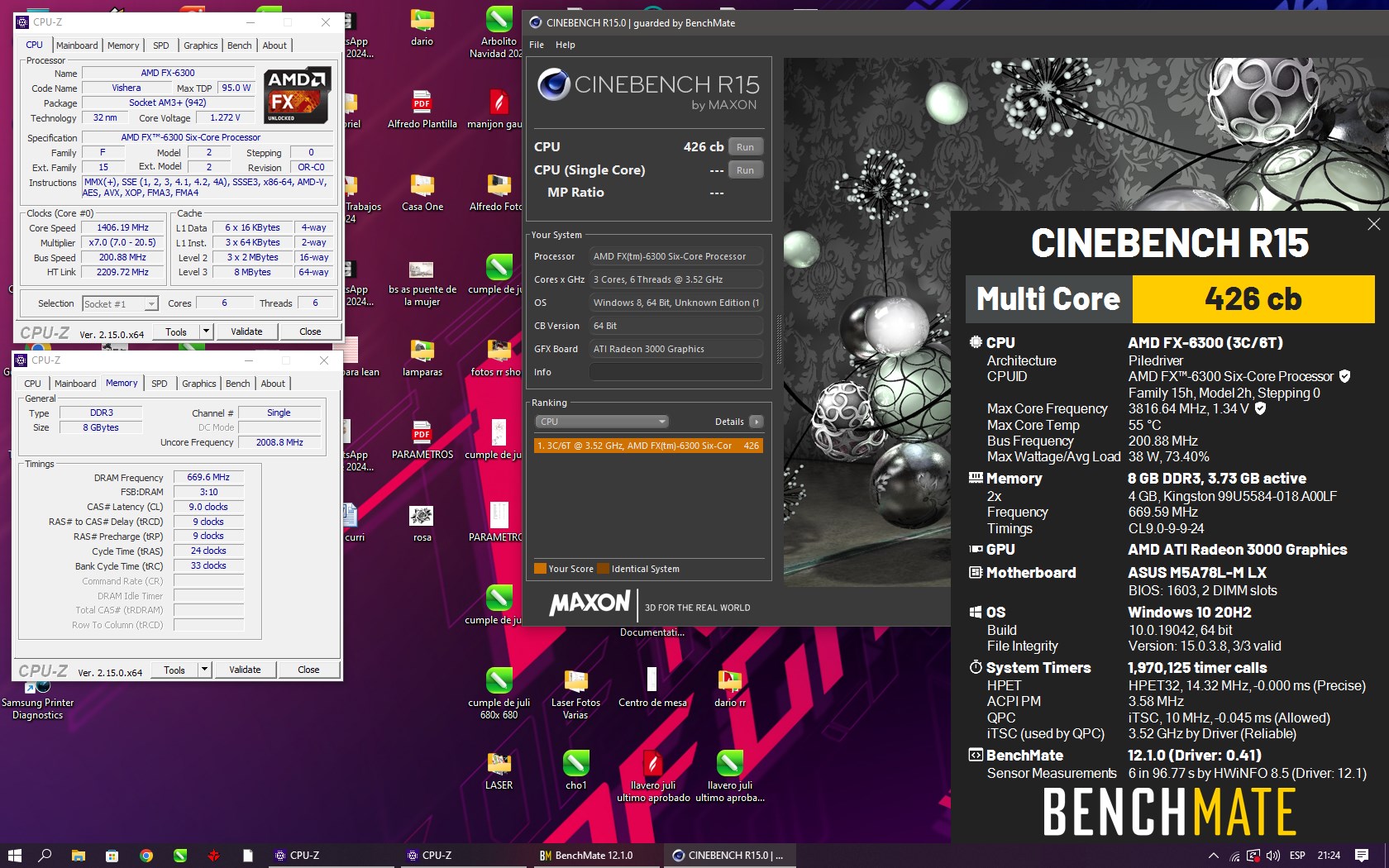The height and width of the screenshot is (868, 1389).
Task: Open 'llavero juli ultimo aprobado' red icon
Action: [652, 775]
